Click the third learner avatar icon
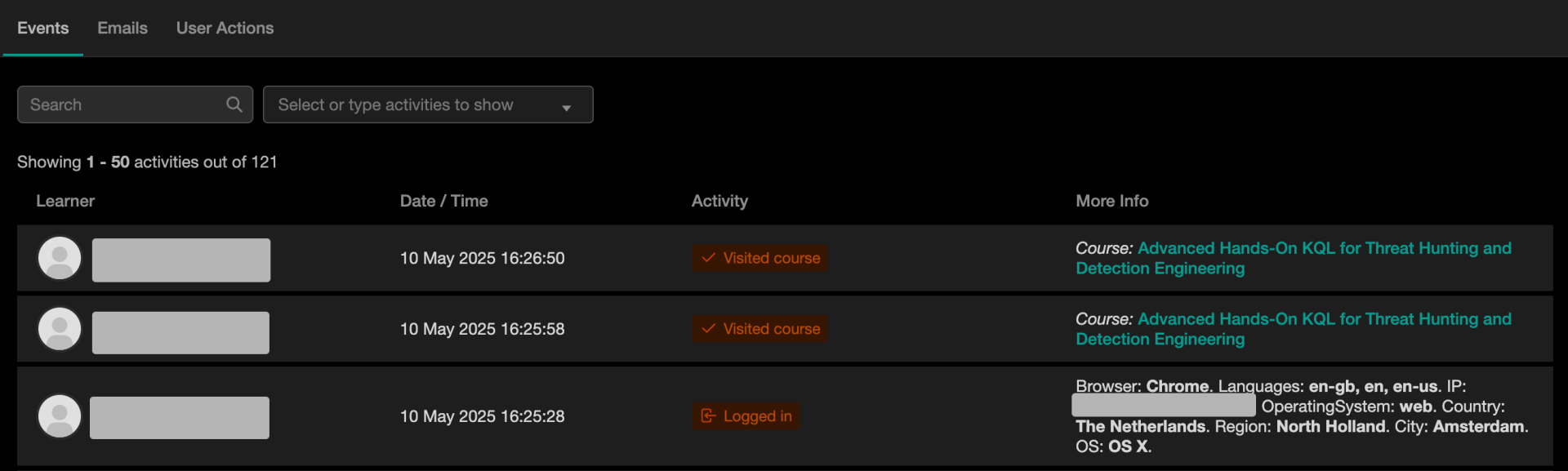This screenshot has height=471, width=1568. point(60,416)
